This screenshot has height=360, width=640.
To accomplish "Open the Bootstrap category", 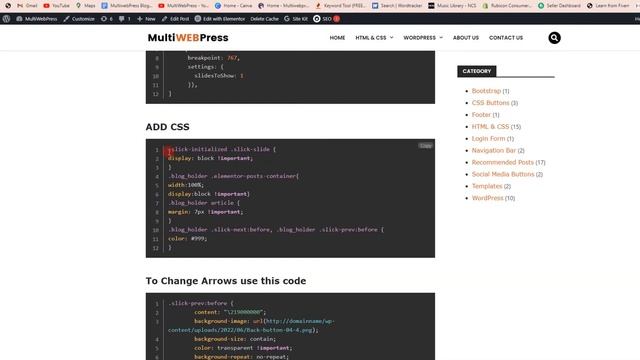I will click(486, 91).
